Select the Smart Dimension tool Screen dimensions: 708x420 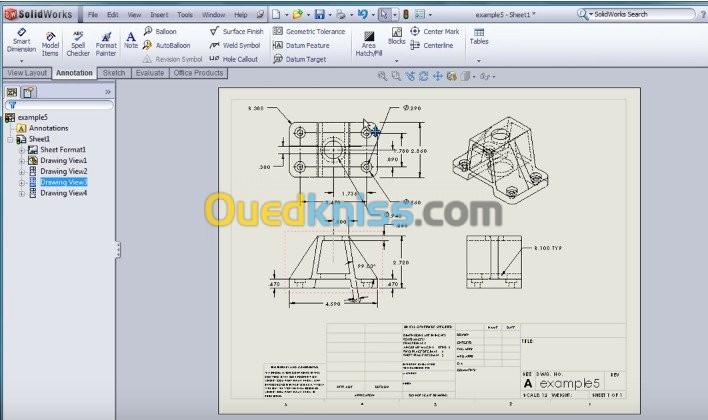click(x=21, y=41)
